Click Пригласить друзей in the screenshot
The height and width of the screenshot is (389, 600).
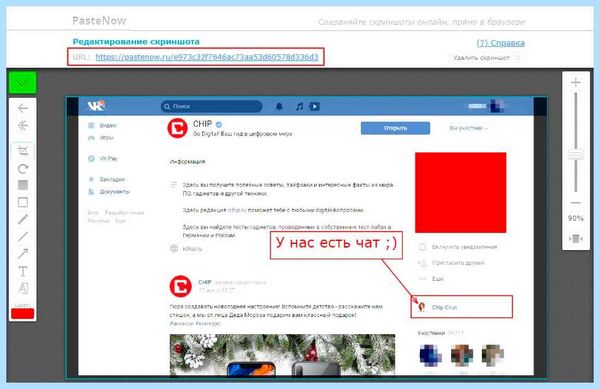coord(452,263)
